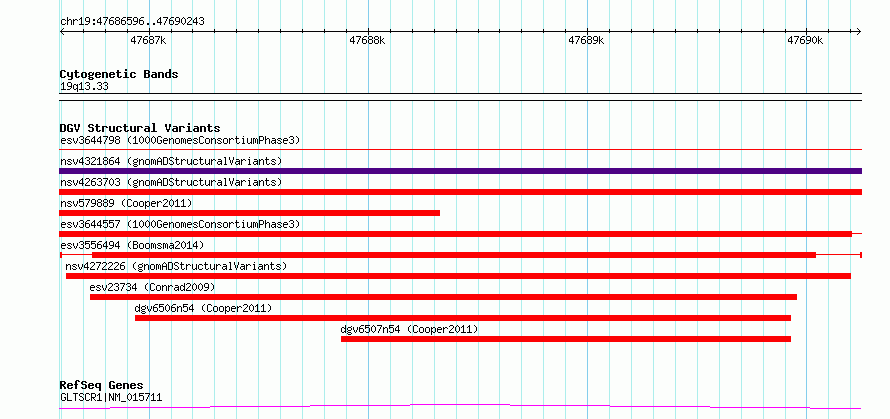The height and width of the screenshot is (419, 890).
Task: Click the dgv6507n54 red variant bar
Action: (x=566, y=339)
